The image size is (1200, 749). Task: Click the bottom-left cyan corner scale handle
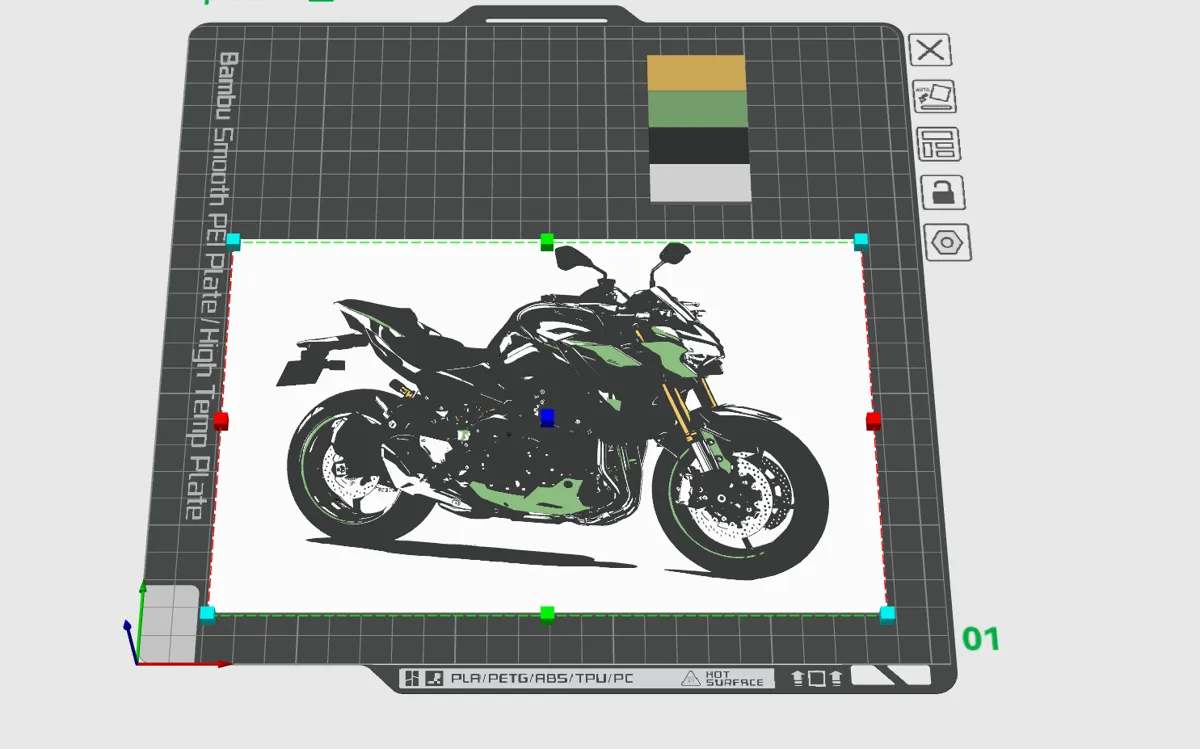[207, 614]
